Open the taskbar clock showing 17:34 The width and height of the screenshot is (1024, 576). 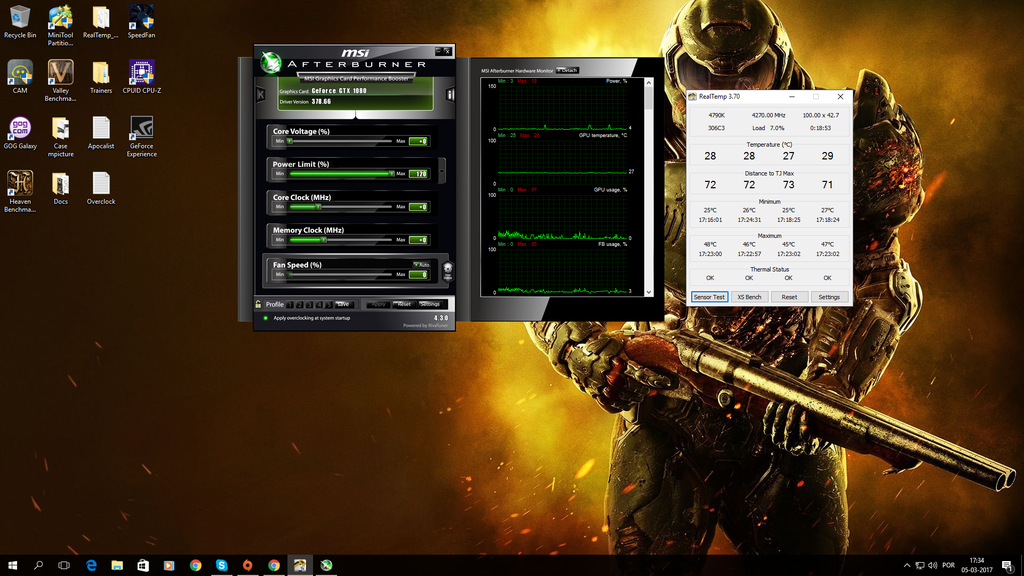click(x=976, y=566)
